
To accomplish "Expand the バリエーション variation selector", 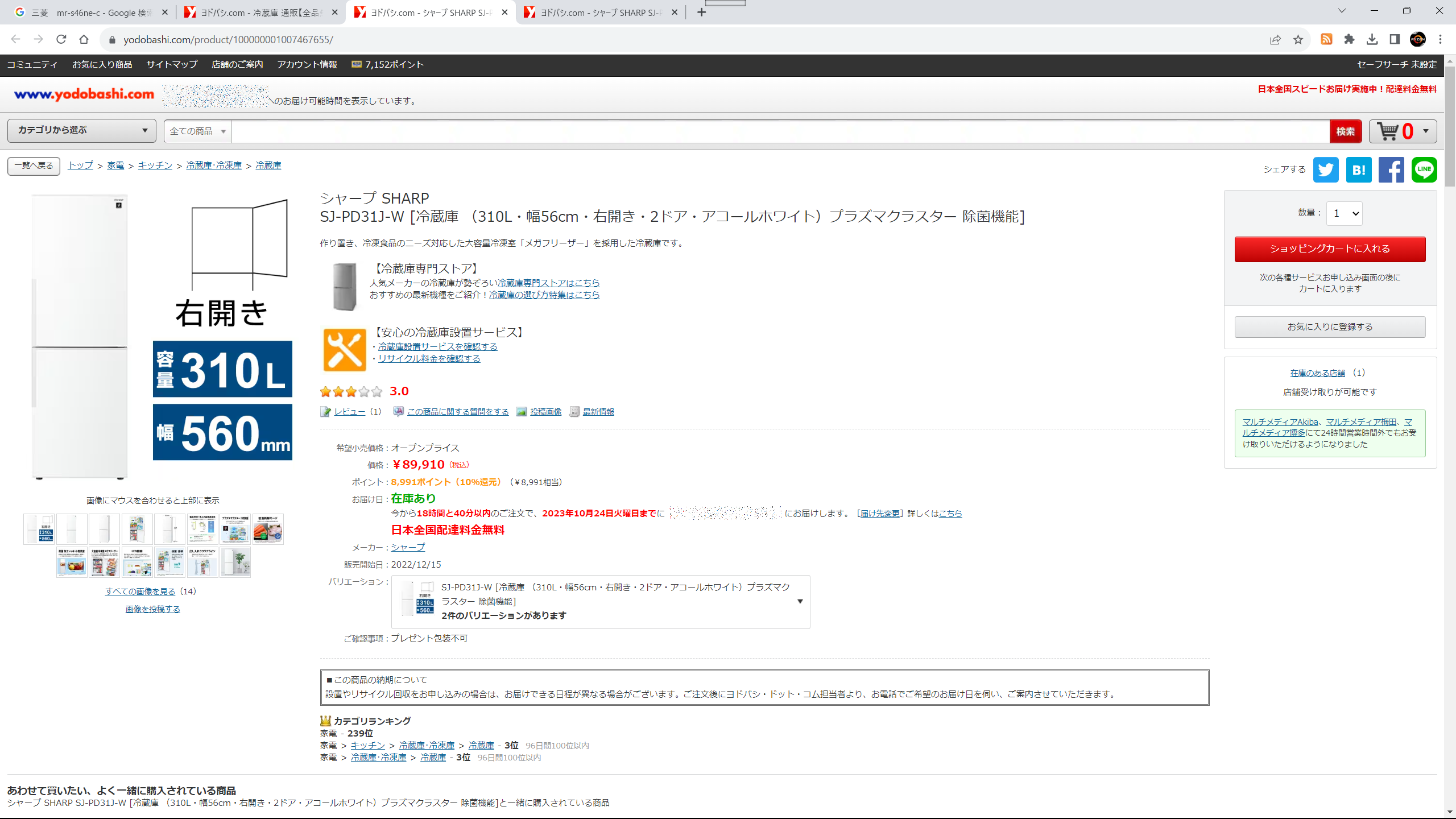I will (601, 601).
